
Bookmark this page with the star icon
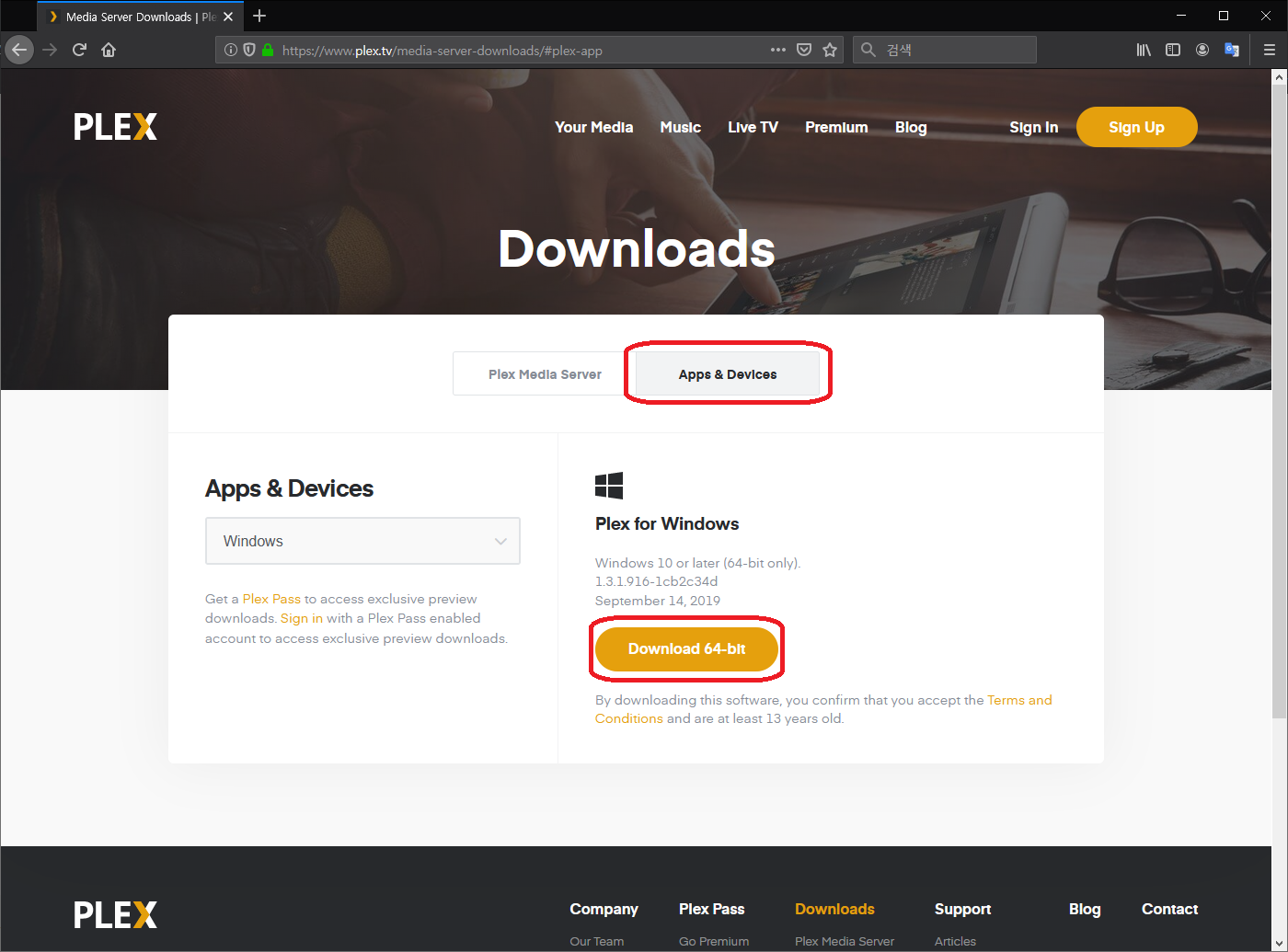[830, 50]
